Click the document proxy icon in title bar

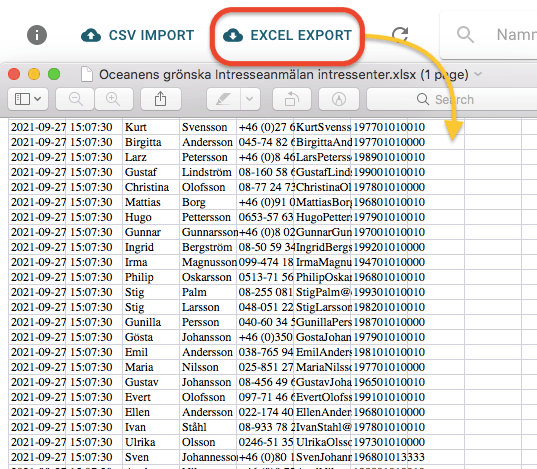87,74
